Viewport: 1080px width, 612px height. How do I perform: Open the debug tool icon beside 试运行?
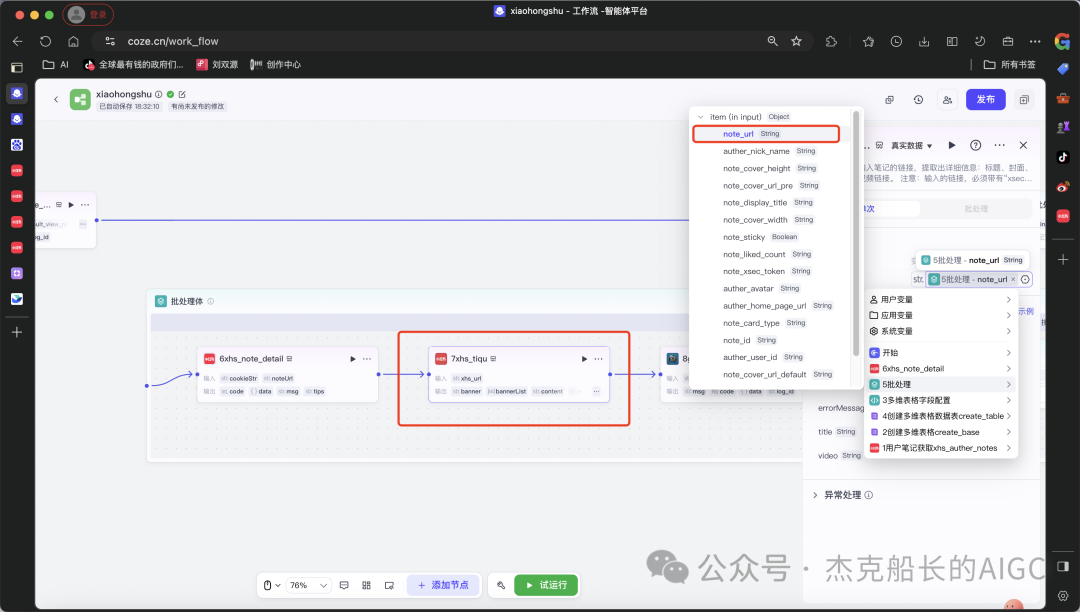pos(501,585)
